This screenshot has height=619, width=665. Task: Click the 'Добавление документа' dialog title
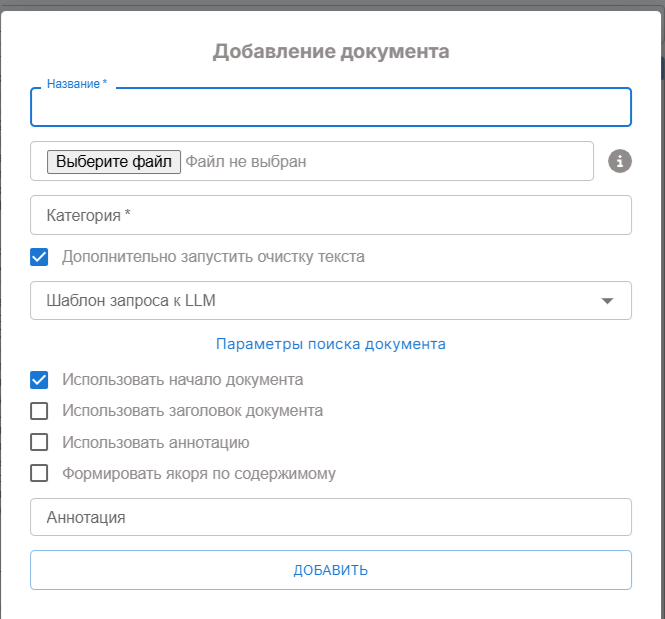coord(331,52)
